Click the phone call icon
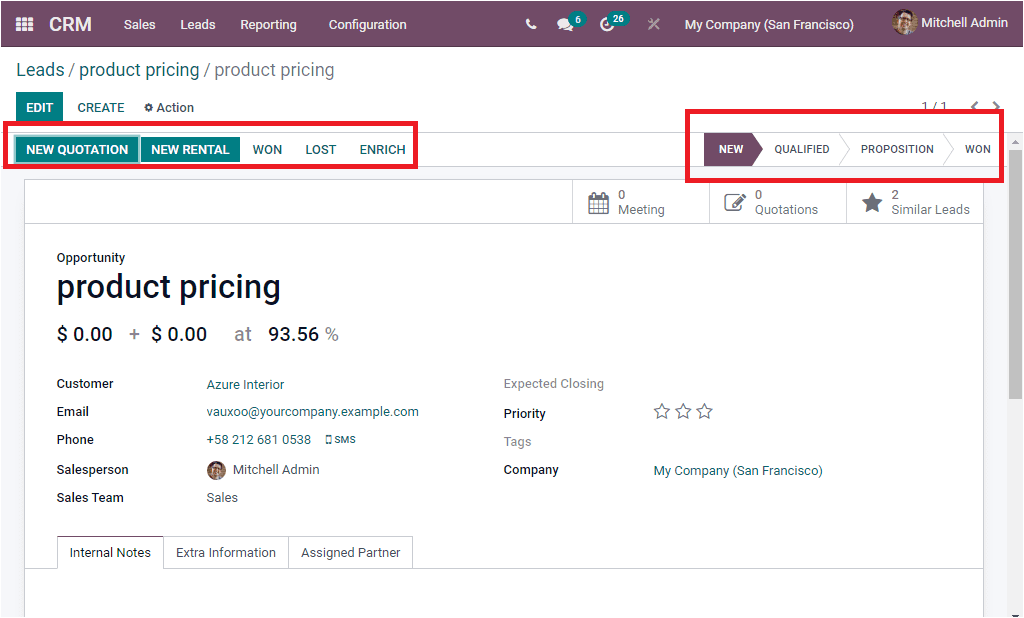The width and height of the screenshot is (1024, 618). point(531,24)
